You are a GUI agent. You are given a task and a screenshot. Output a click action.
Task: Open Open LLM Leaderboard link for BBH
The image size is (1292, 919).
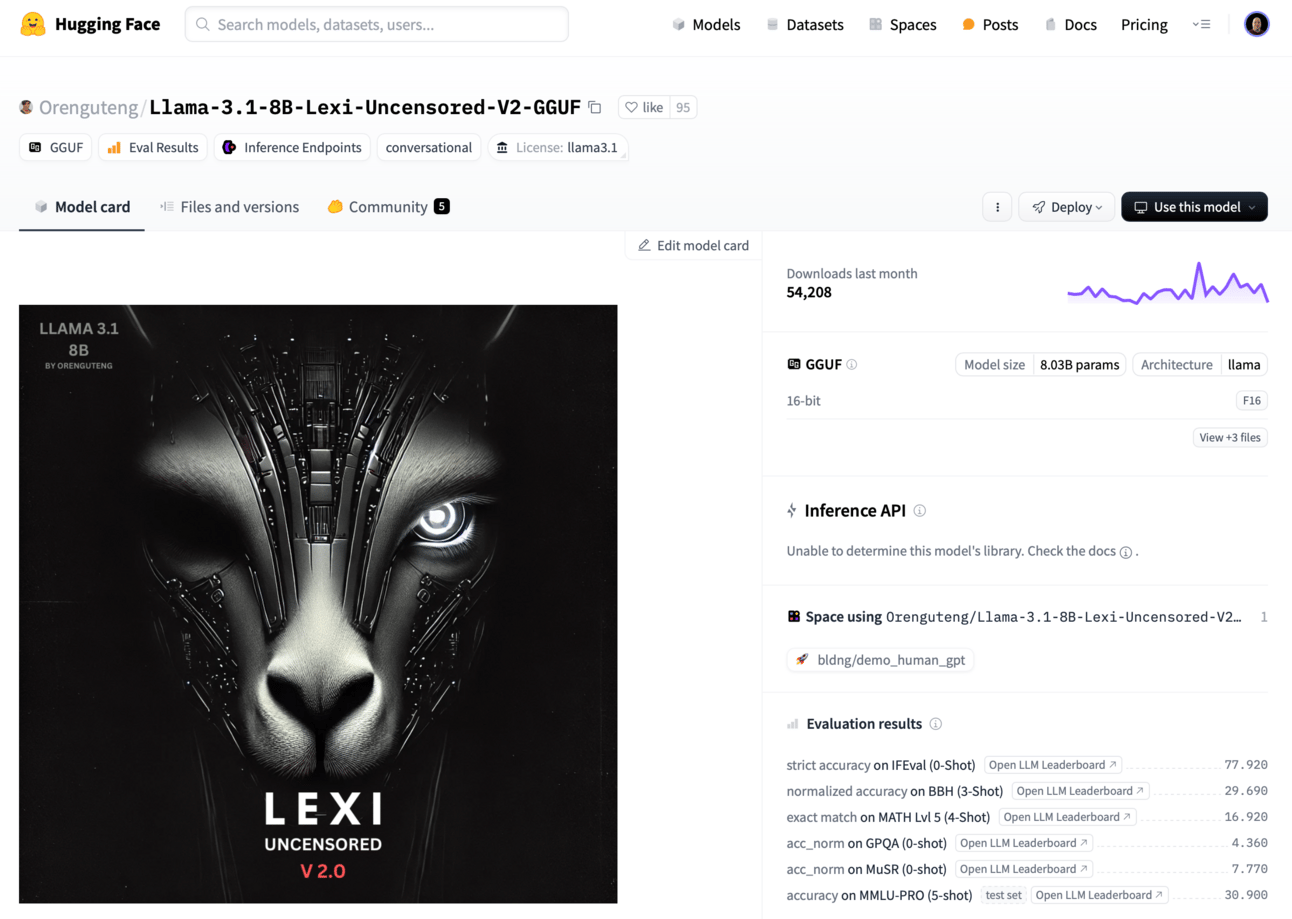coord(1080,791)
